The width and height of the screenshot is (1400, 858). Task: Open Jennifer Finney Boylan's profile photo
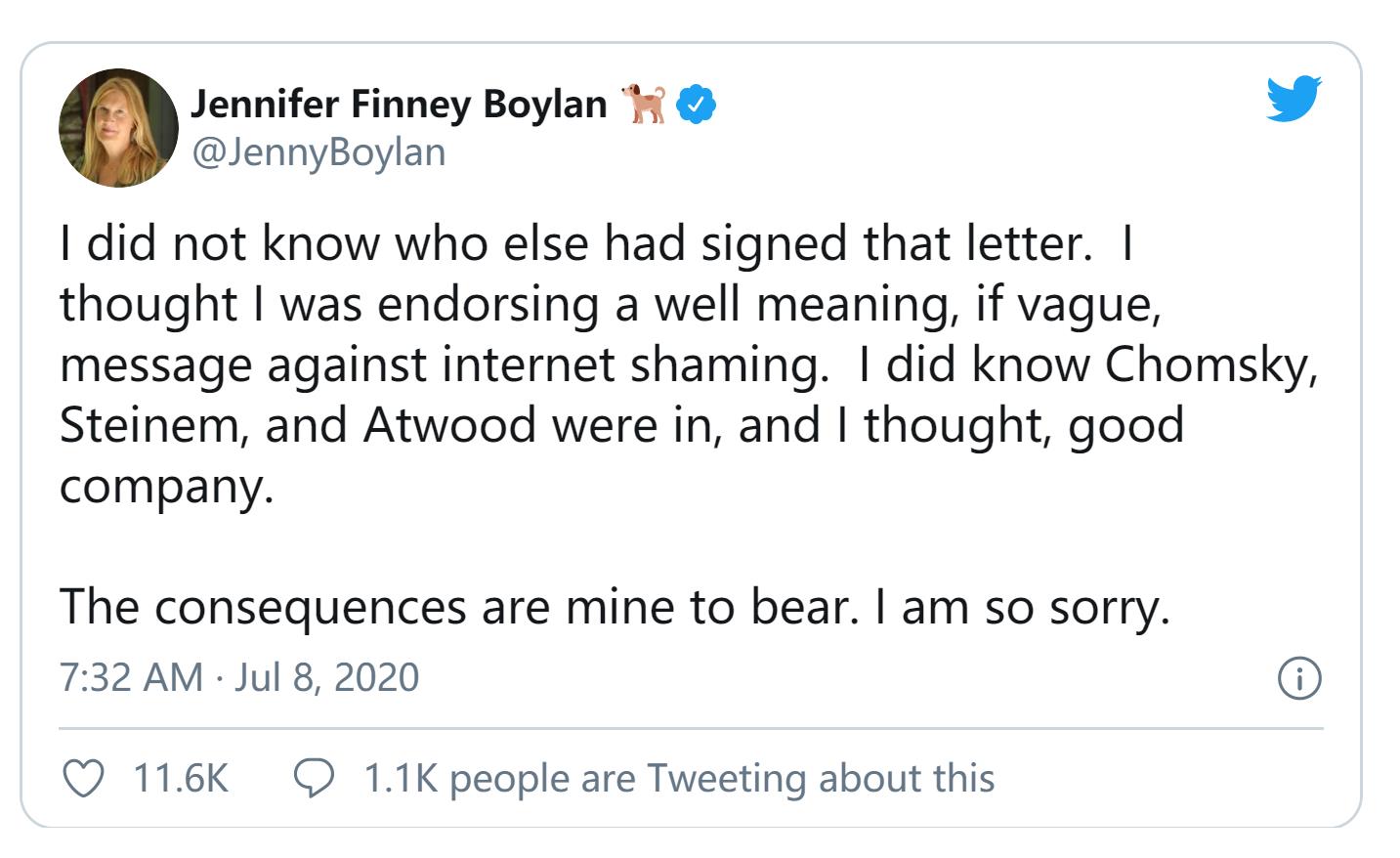point(118,127)
